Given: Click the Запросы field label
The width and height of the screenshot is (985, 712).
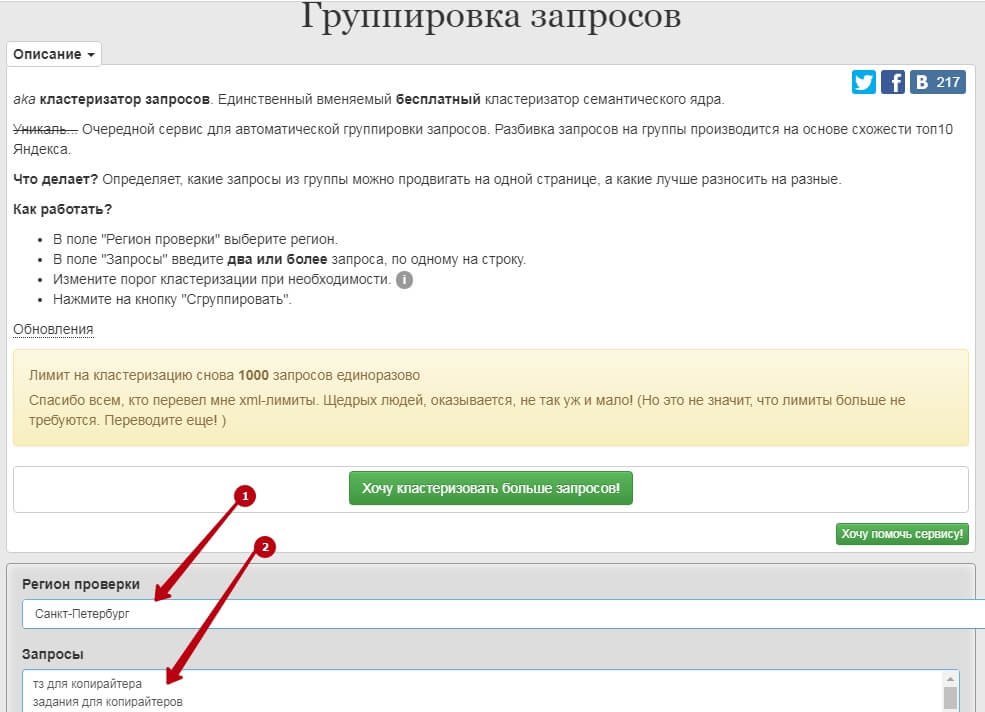Looking at the screenshot, I should [x=53, y=654].
